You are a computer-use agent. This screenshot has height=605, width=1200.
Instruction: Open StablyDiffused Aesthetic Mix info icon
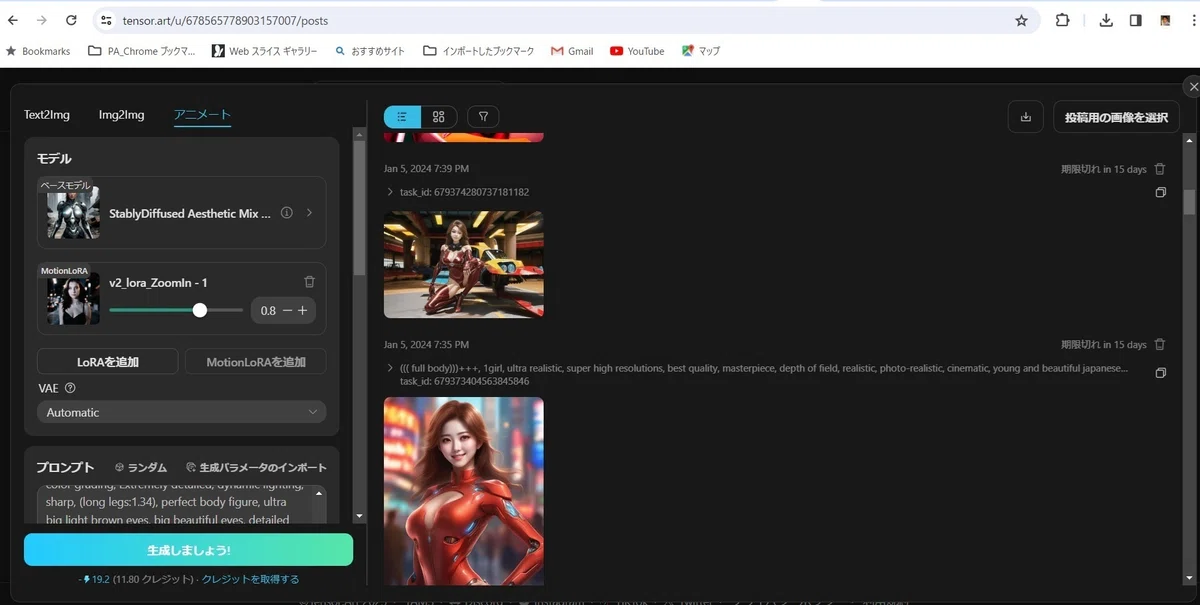287,213
